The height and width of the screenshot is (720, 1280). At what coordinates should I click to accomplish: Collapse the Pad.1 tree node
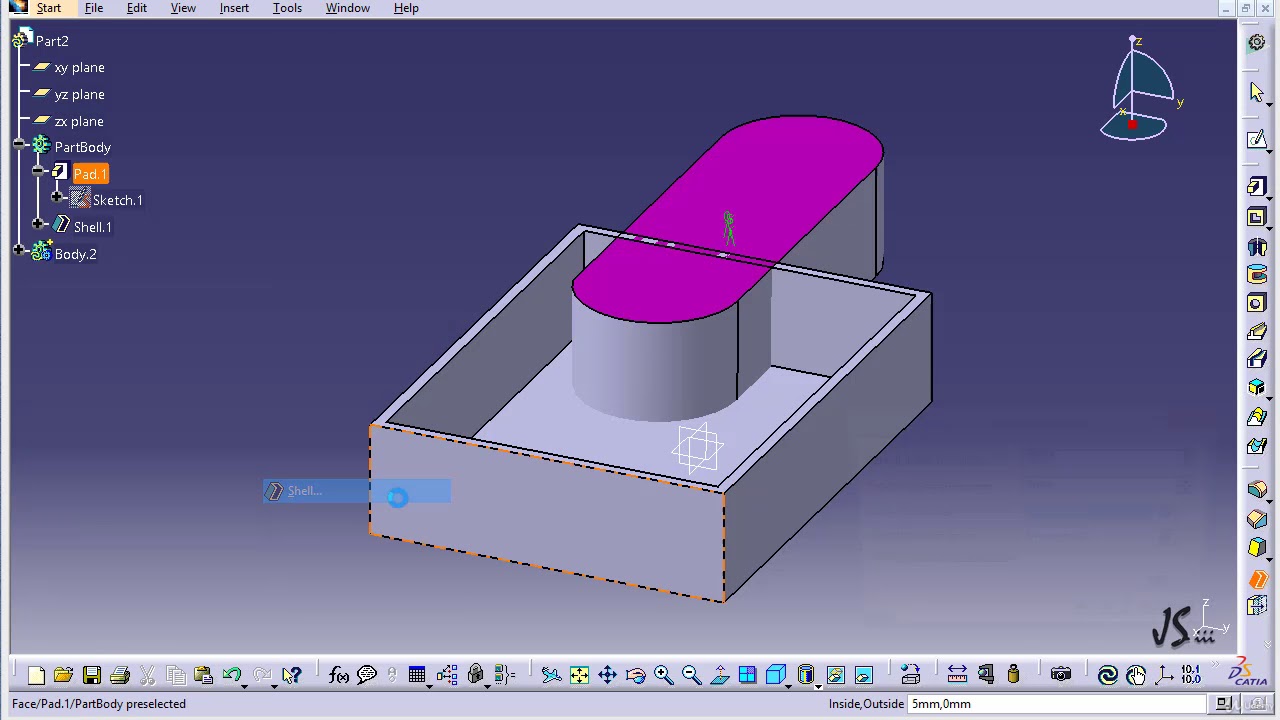click(x=38, y=171)
